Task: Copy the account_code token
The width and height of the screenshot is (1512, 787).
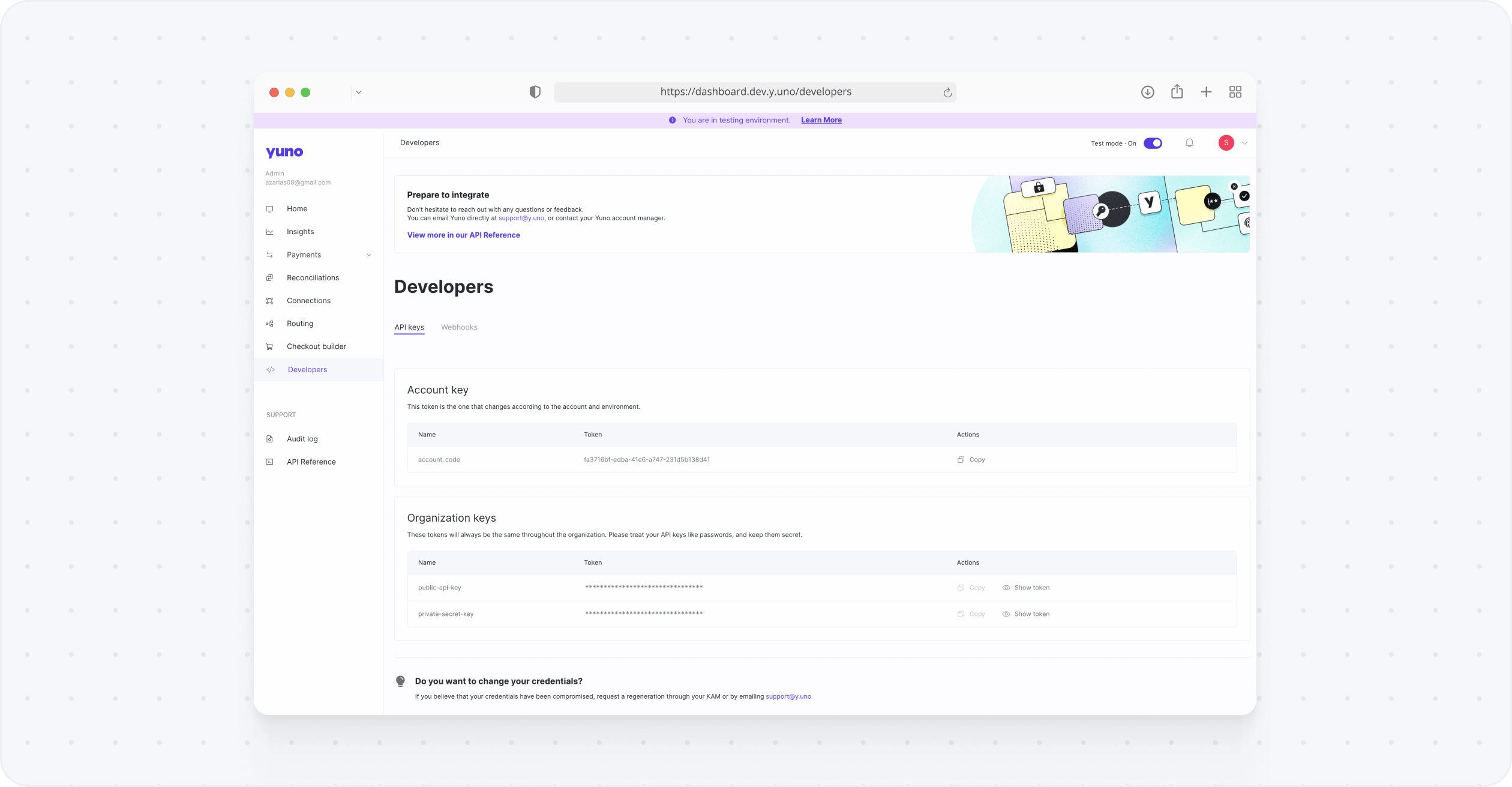Action: point(971,460)
